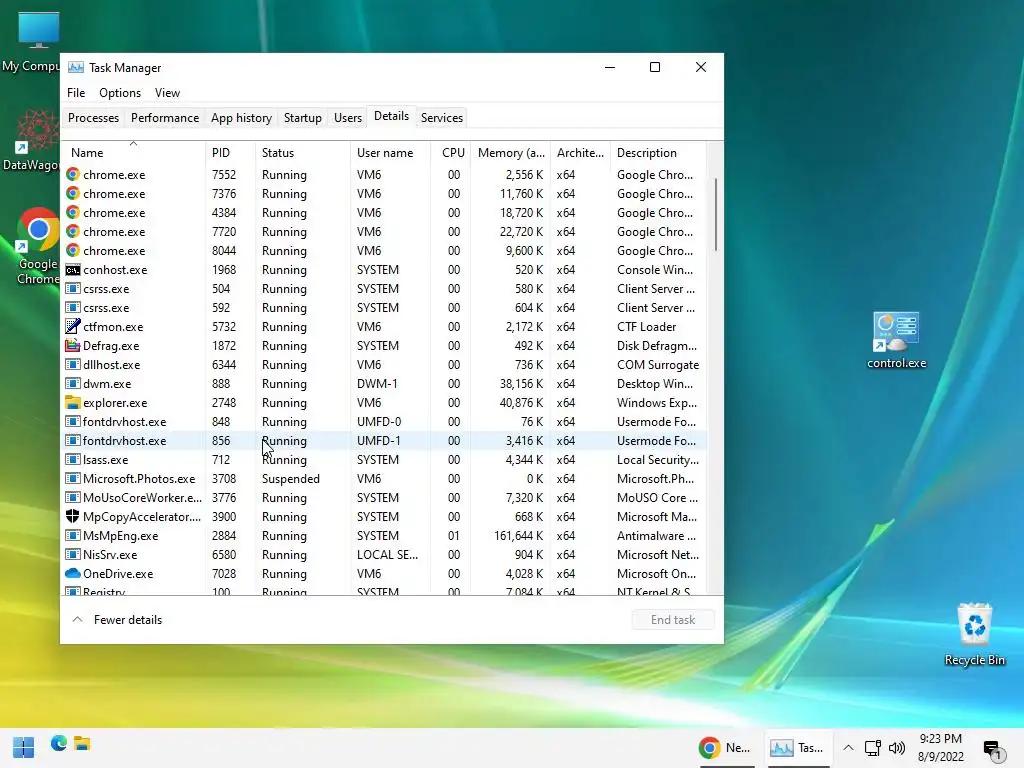The image size is (1024, 768).
Task: Switch to the App history tab
Action: click(x=241, y=118)
